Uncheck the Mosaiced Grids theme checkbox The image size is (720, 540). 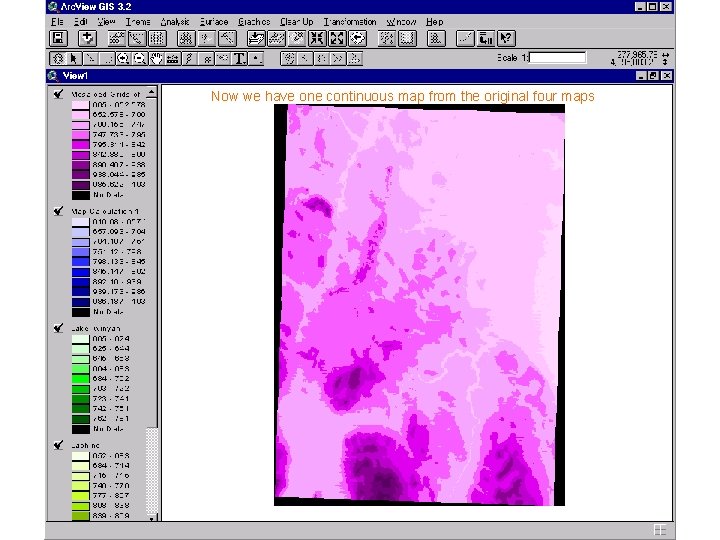59,95
